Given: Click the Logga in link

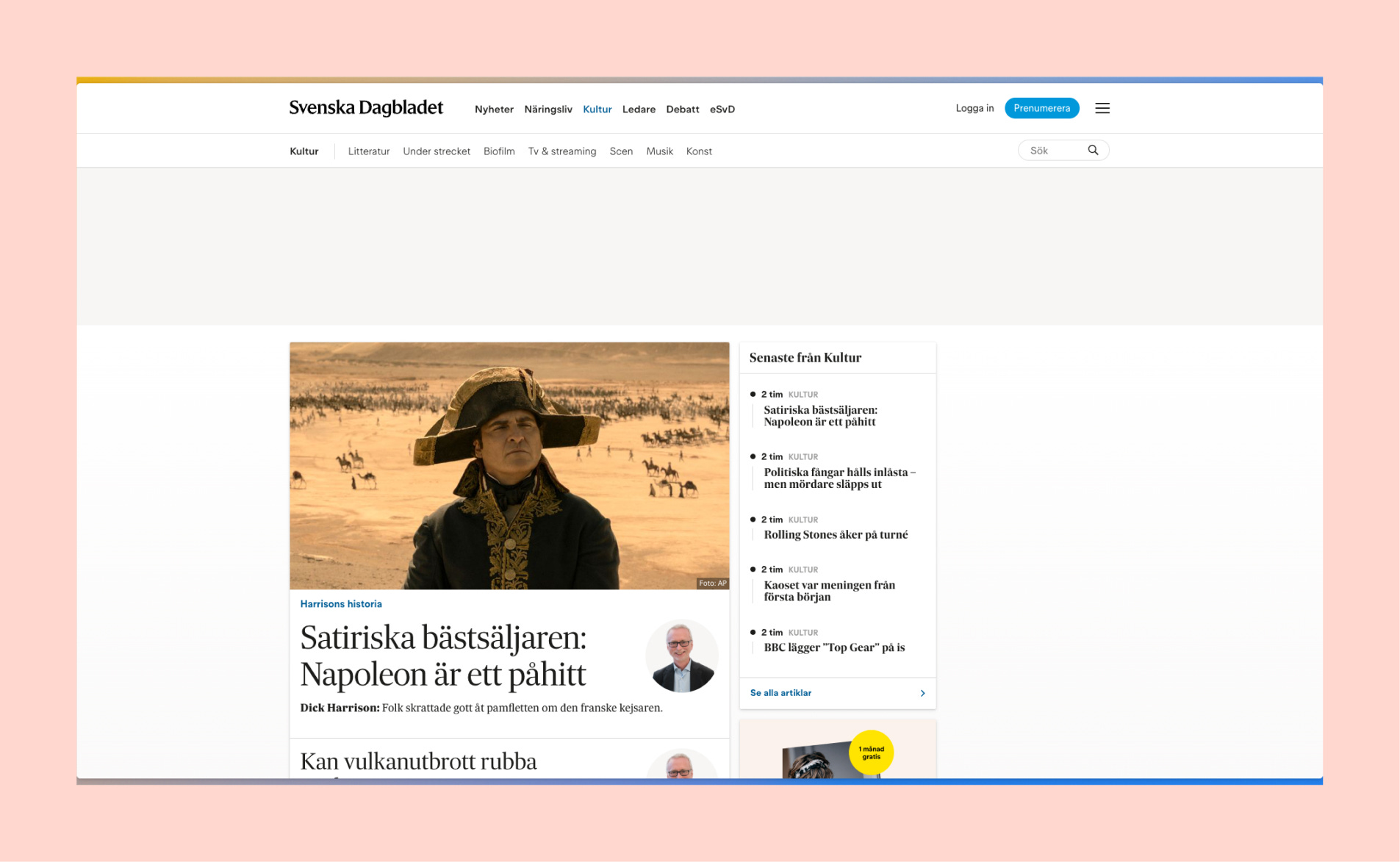Looking at the screenshot, I should (x=974, y=108).
